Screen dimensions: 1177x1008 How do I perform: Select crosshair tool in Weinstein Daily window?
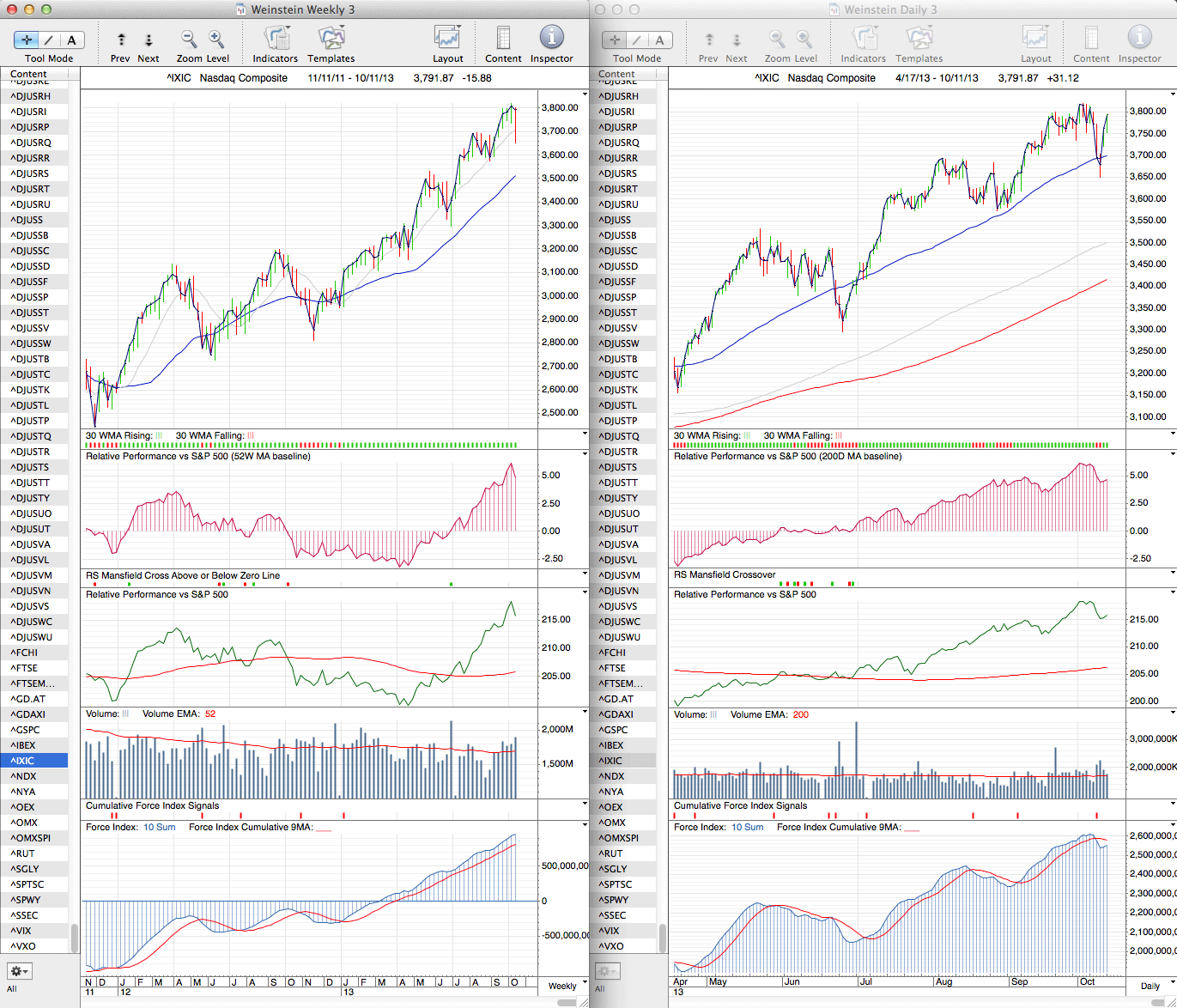coord(615,39)
